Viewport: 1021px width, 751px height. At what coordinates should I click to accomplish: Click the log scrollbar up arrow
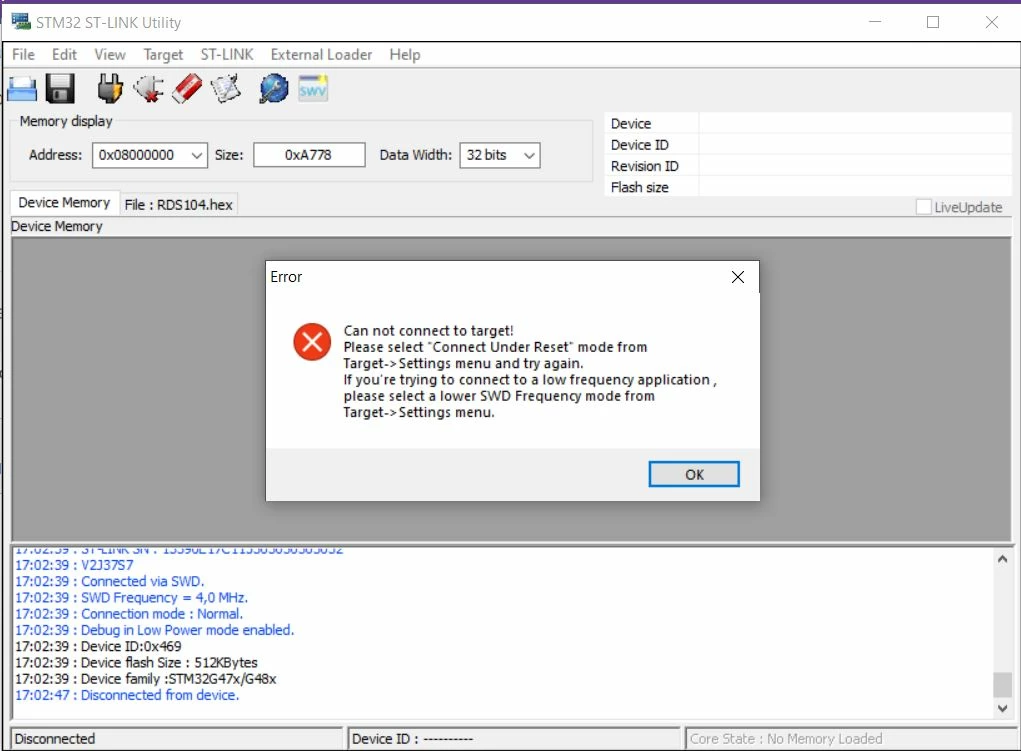coord(1003,559)
